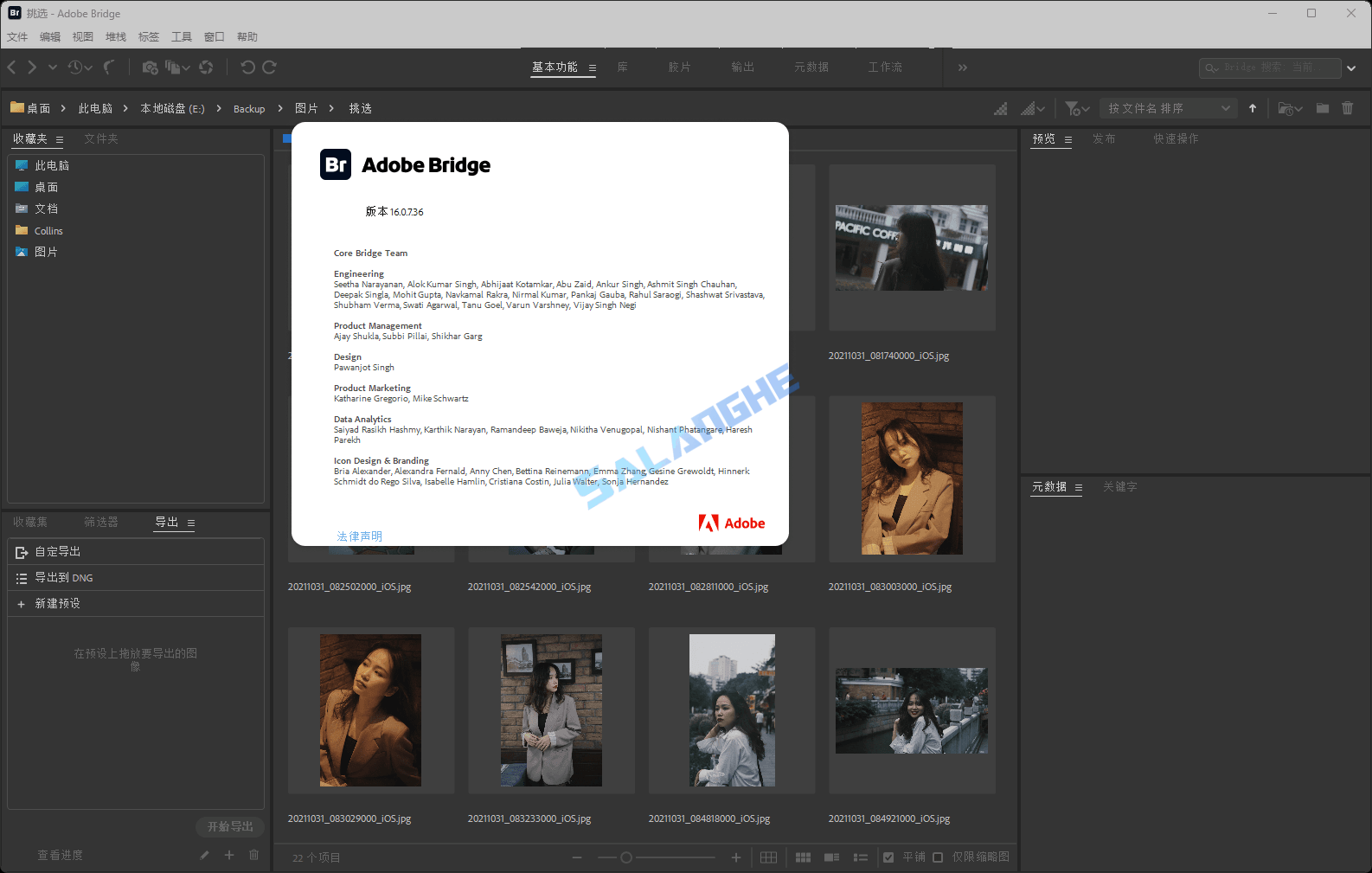Click the 法律声明 link in About dialog
The image size is (1372, 873).
[x=360, y=536]
